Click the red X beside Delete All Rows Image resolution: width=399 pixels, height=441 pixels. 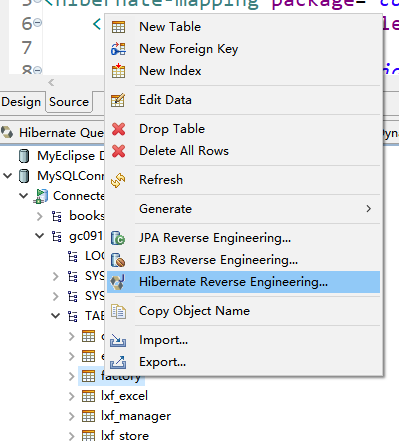(119, 151)
